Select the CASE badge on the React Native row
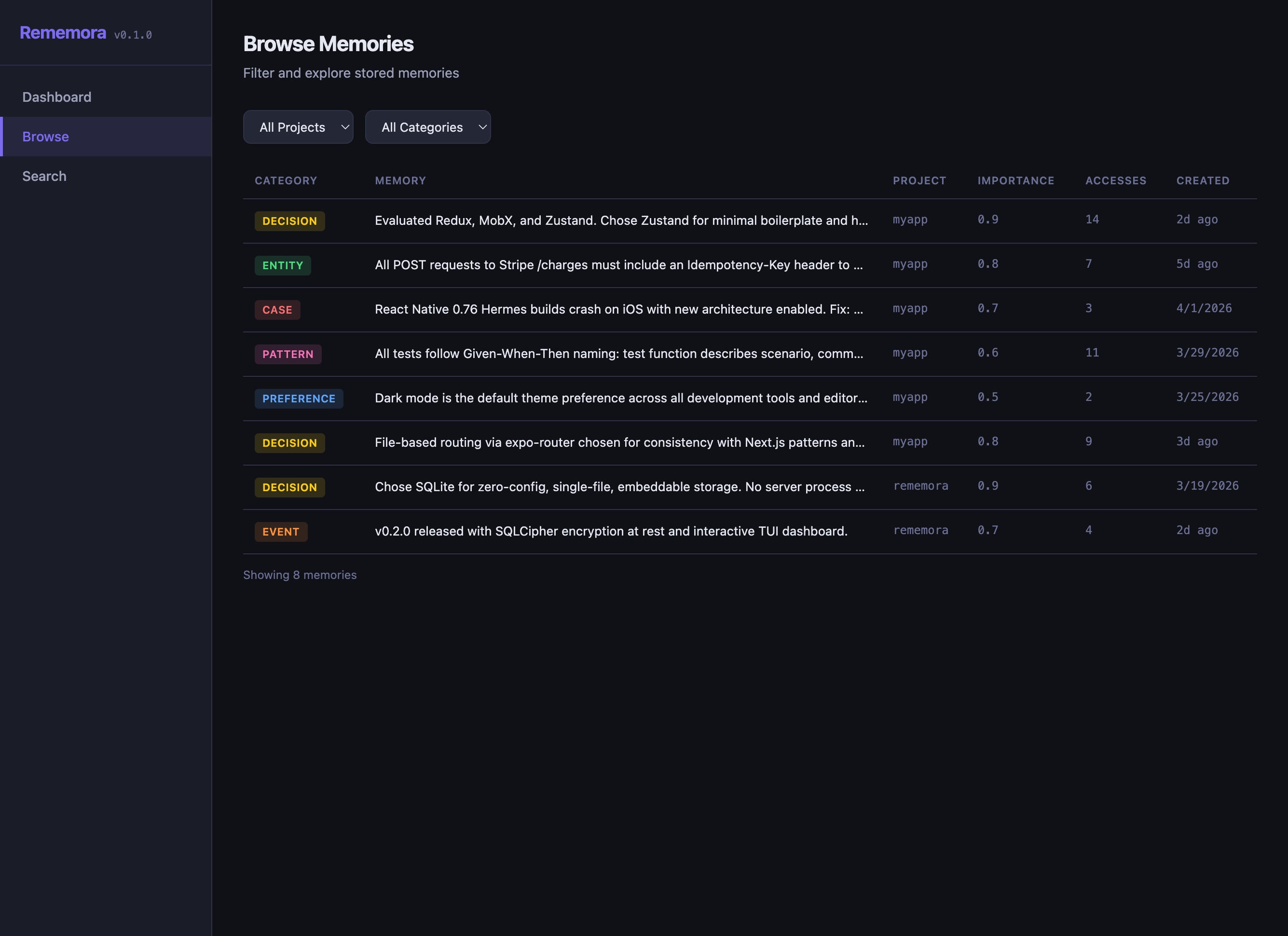 point(277,310)
